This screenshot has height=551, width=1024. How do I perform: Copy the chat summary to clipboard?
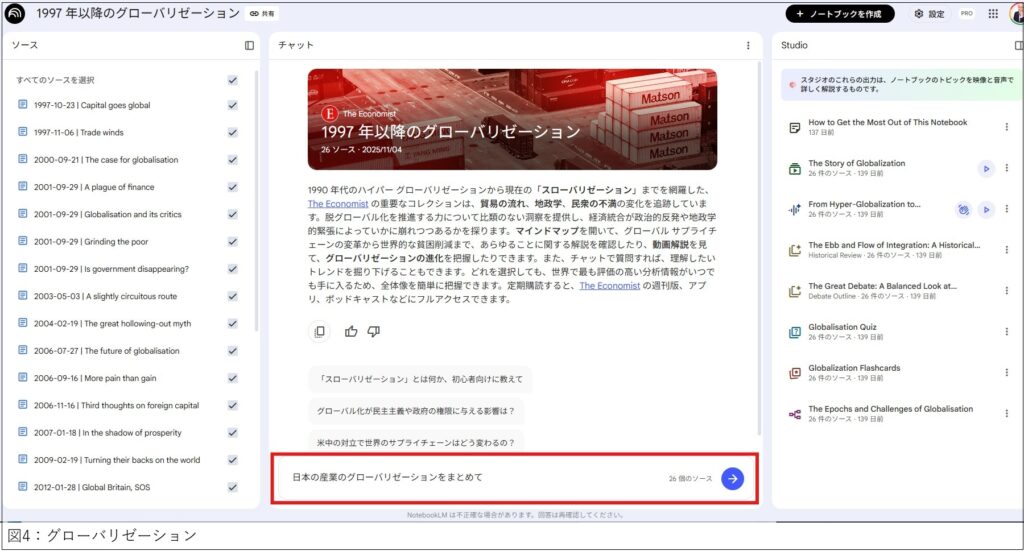tap(319, 331)
